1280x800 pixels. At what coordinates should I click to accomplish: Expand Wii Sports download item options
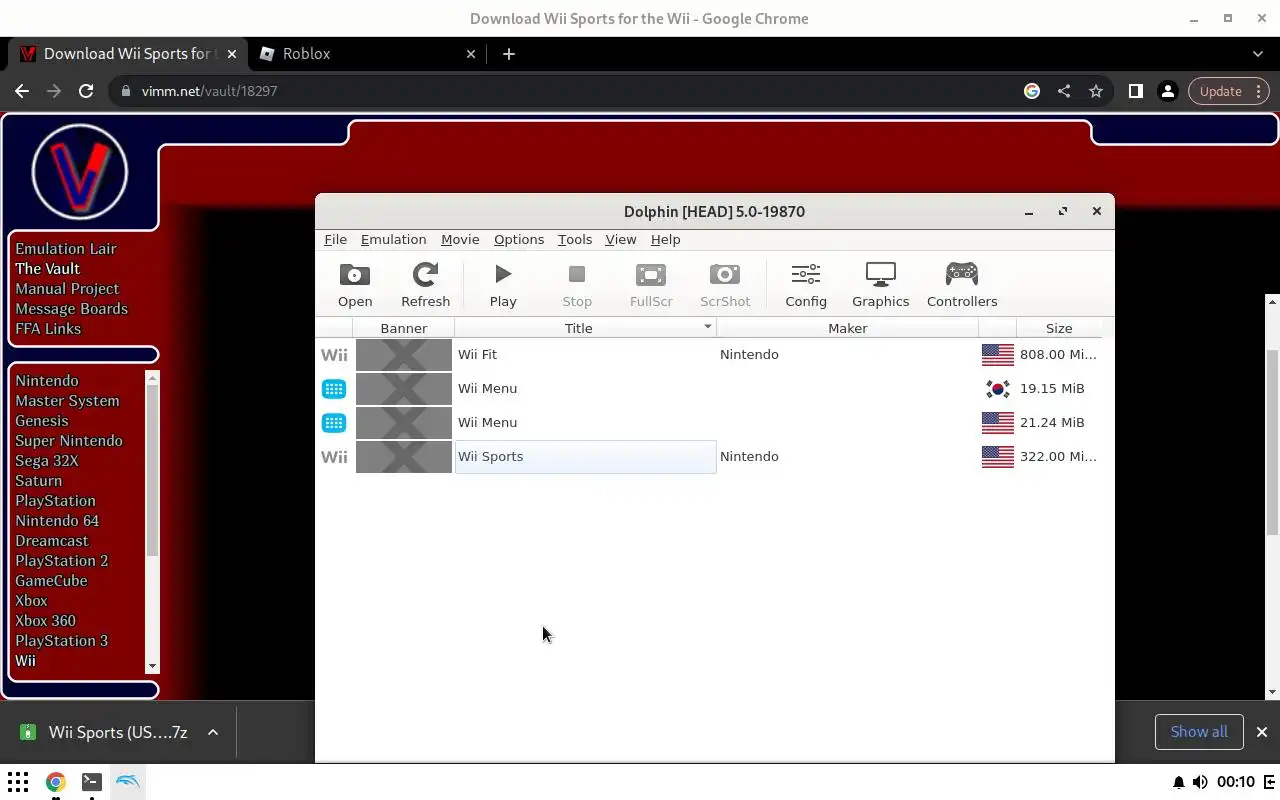coord(213,733)
